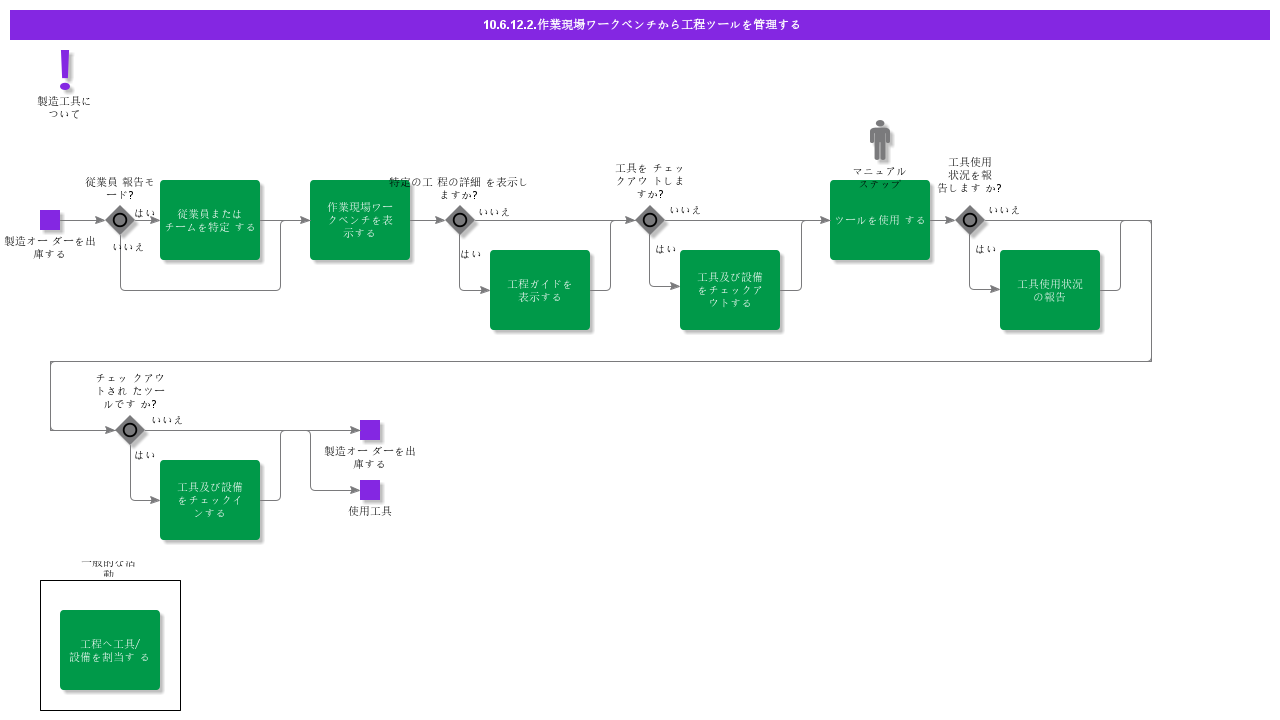
Task: Click the question text 工具使用状況を報告しますか?
Action: (x=970, y=175)
